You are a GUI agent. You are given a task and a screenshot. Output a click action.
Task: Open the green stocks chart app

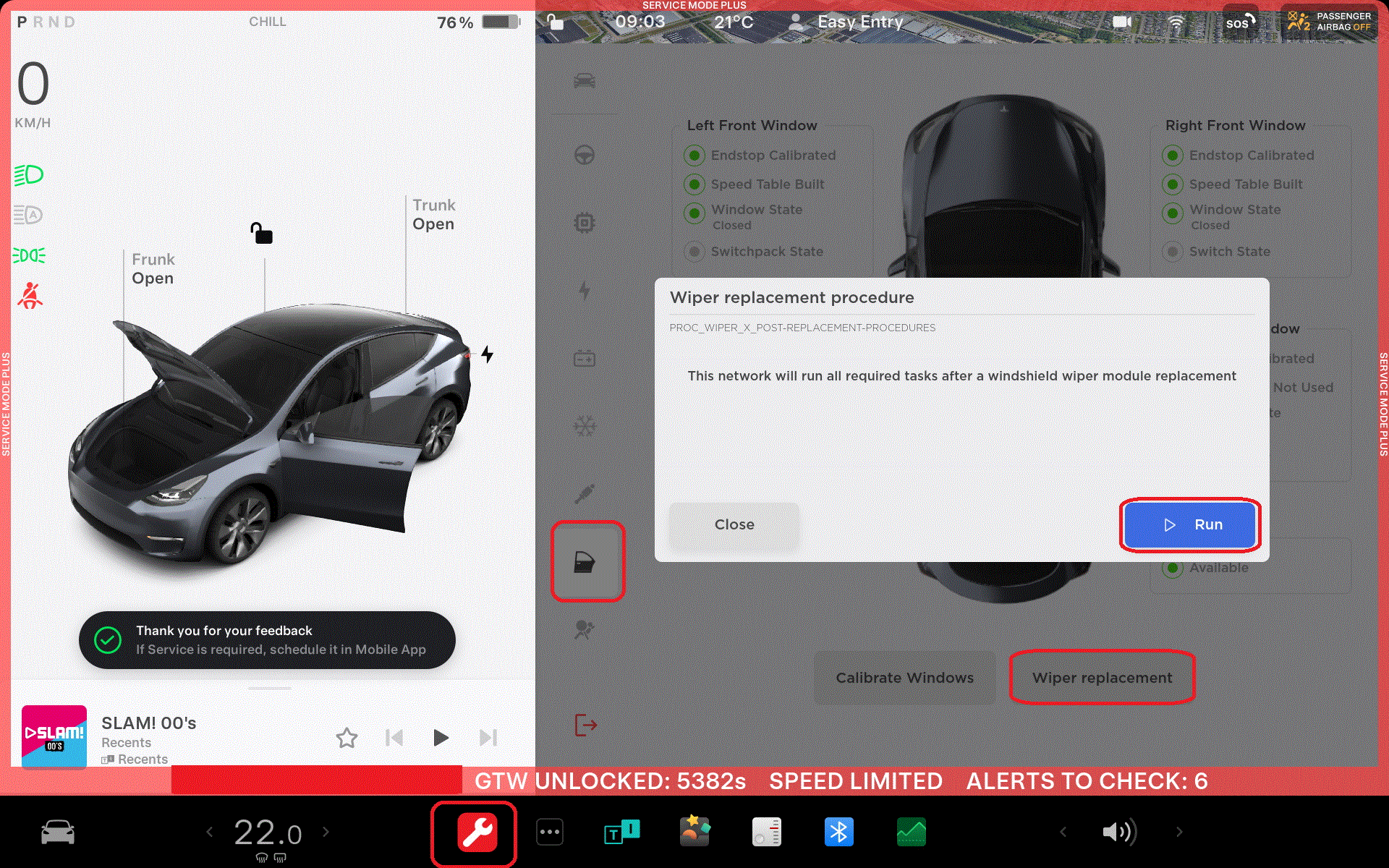(911, 833)
